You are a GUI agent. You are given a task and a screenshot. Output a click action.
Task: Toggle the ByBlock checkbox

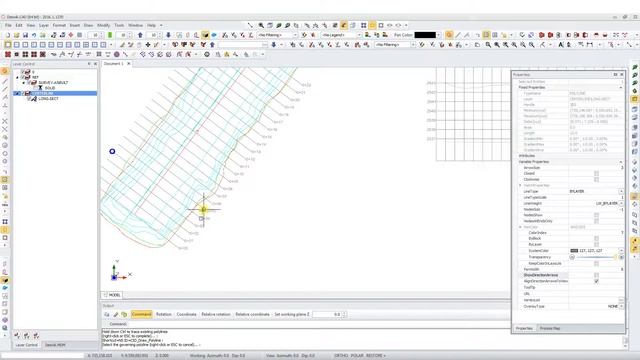click(x=596, y=238)
